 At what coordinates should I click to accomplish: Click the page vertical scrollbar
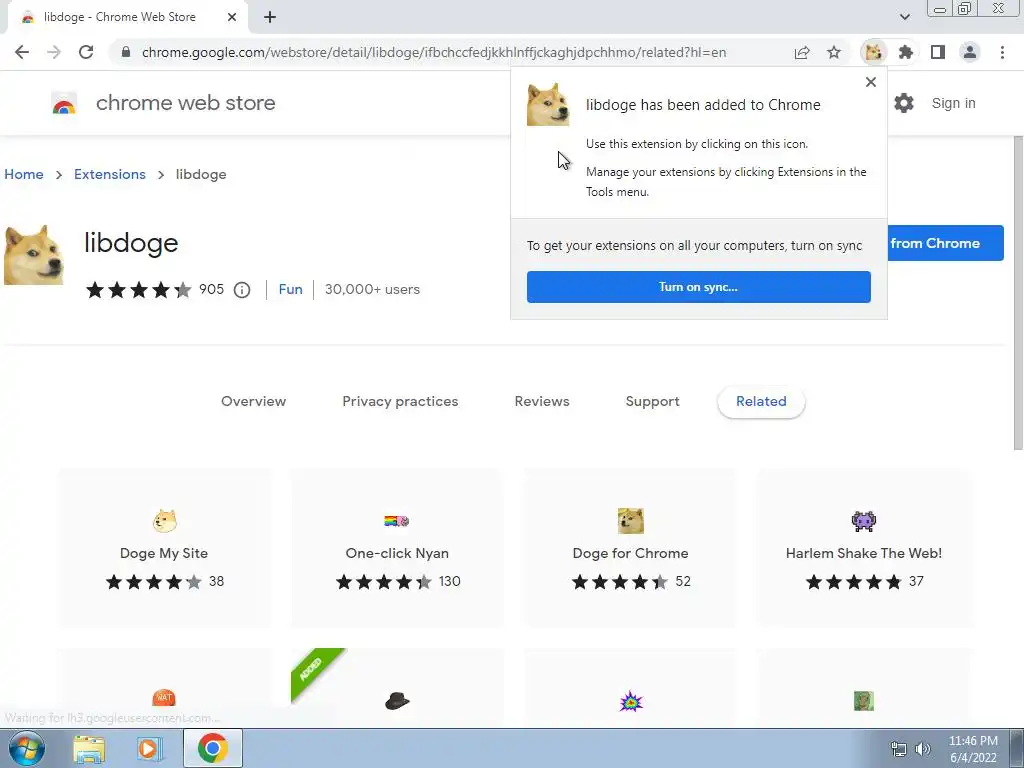(1018, 294)
